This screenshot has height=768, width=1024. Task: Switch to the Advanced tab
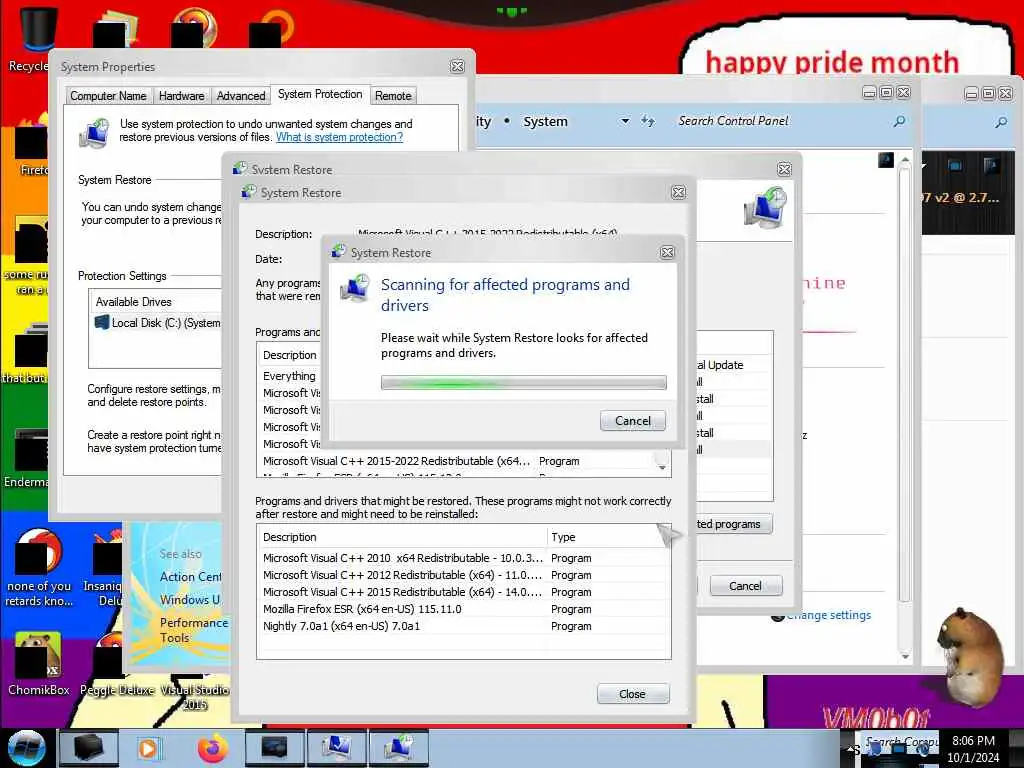[240, 96]
